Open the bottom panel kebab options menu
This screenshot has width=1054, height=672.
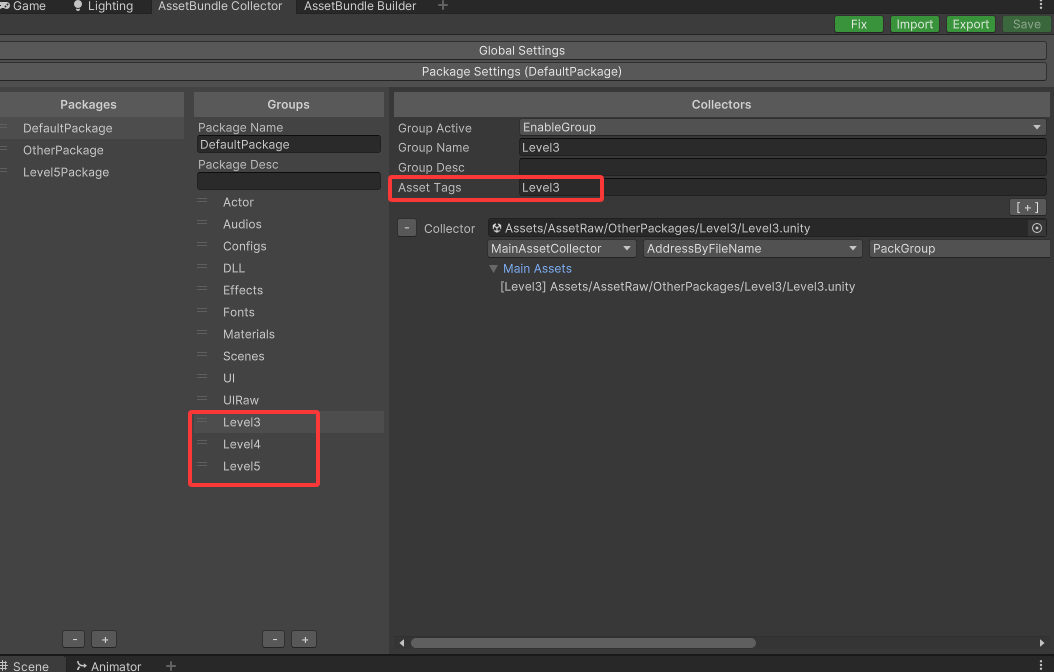[1041, 665]
